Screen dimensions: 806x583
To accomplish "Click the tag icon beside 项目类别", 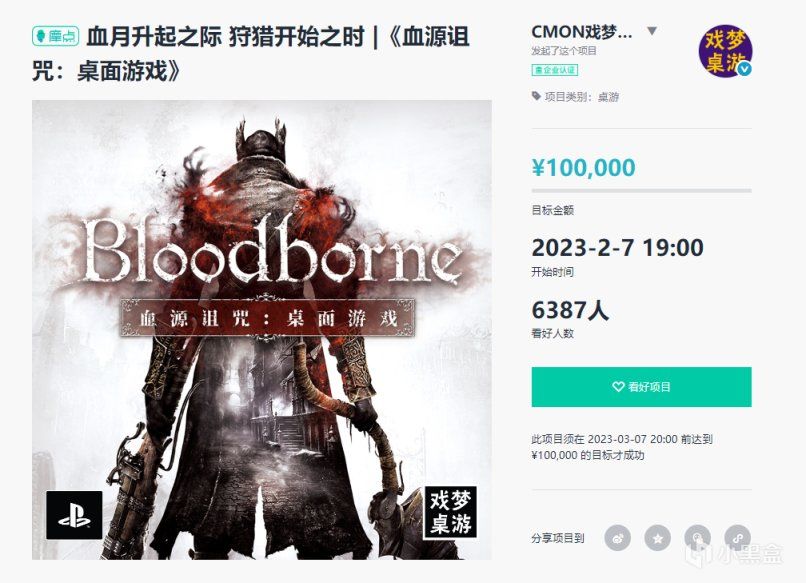I will 536,97.
